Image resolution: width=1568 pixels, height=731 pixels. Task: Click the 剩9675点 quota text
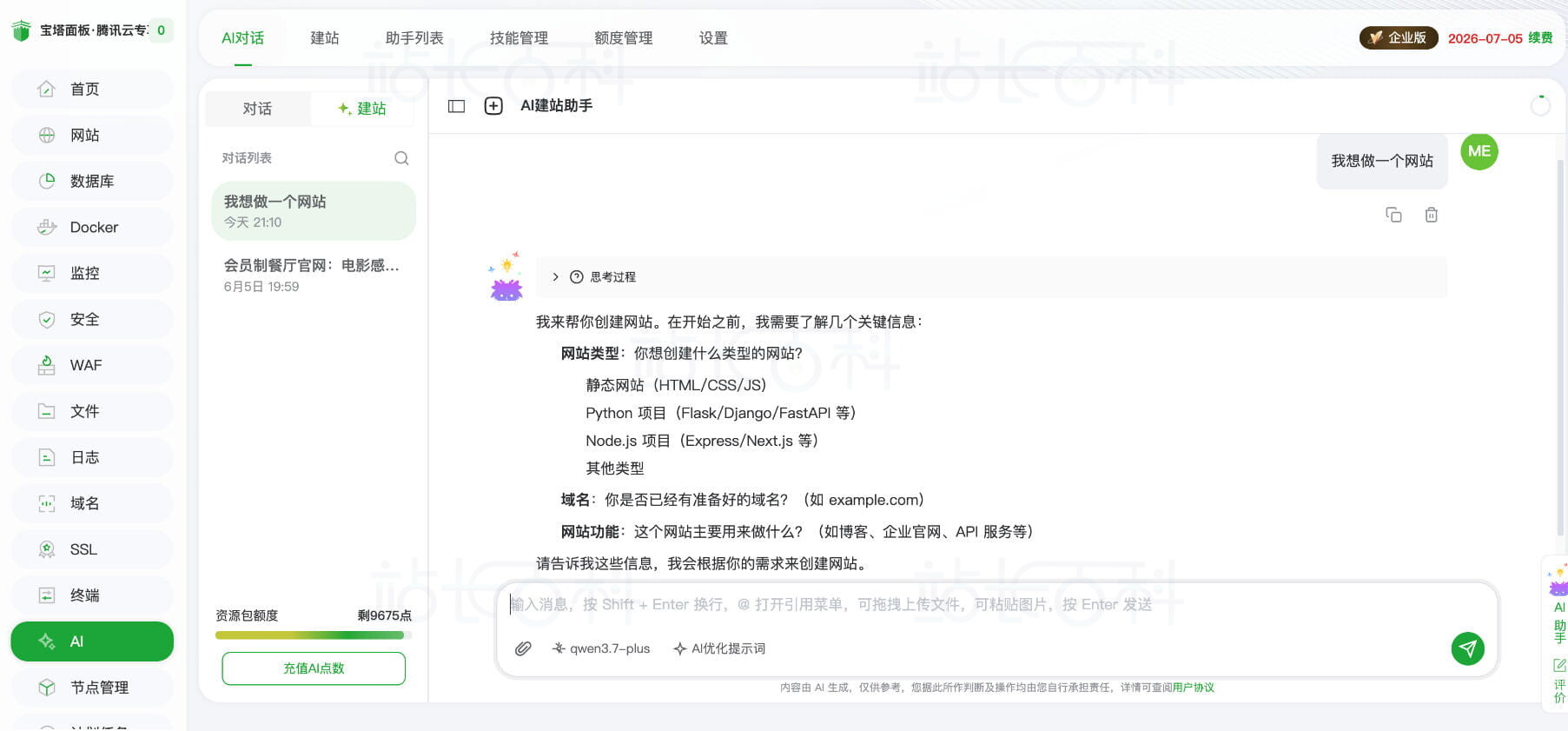click(384, 615)
